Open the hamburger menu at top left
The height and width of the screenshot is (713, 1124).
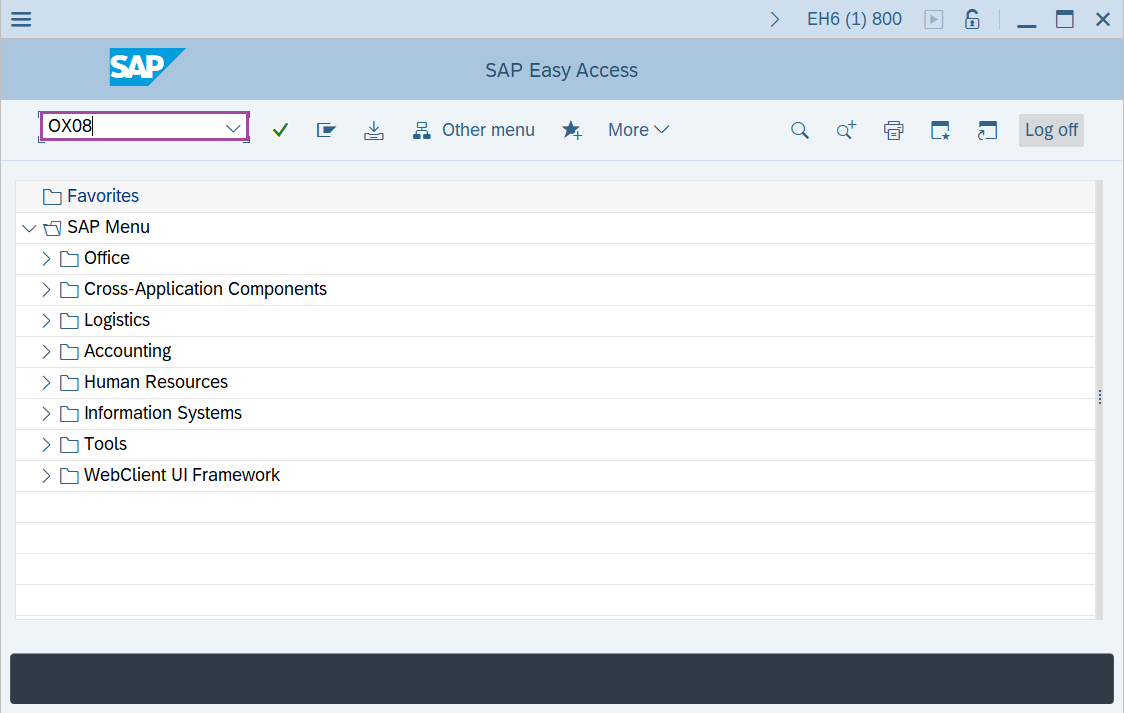pos(20,19)
